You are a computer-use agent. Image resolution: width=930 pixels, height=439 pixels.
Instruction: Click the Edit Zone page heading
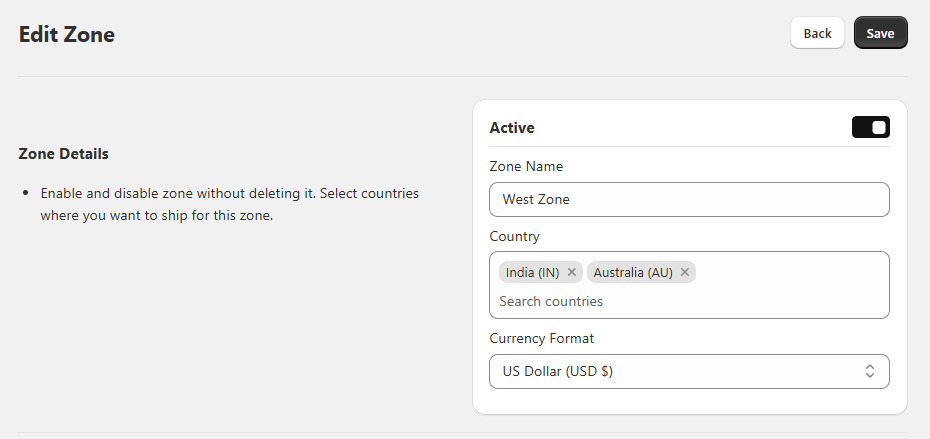66,34
